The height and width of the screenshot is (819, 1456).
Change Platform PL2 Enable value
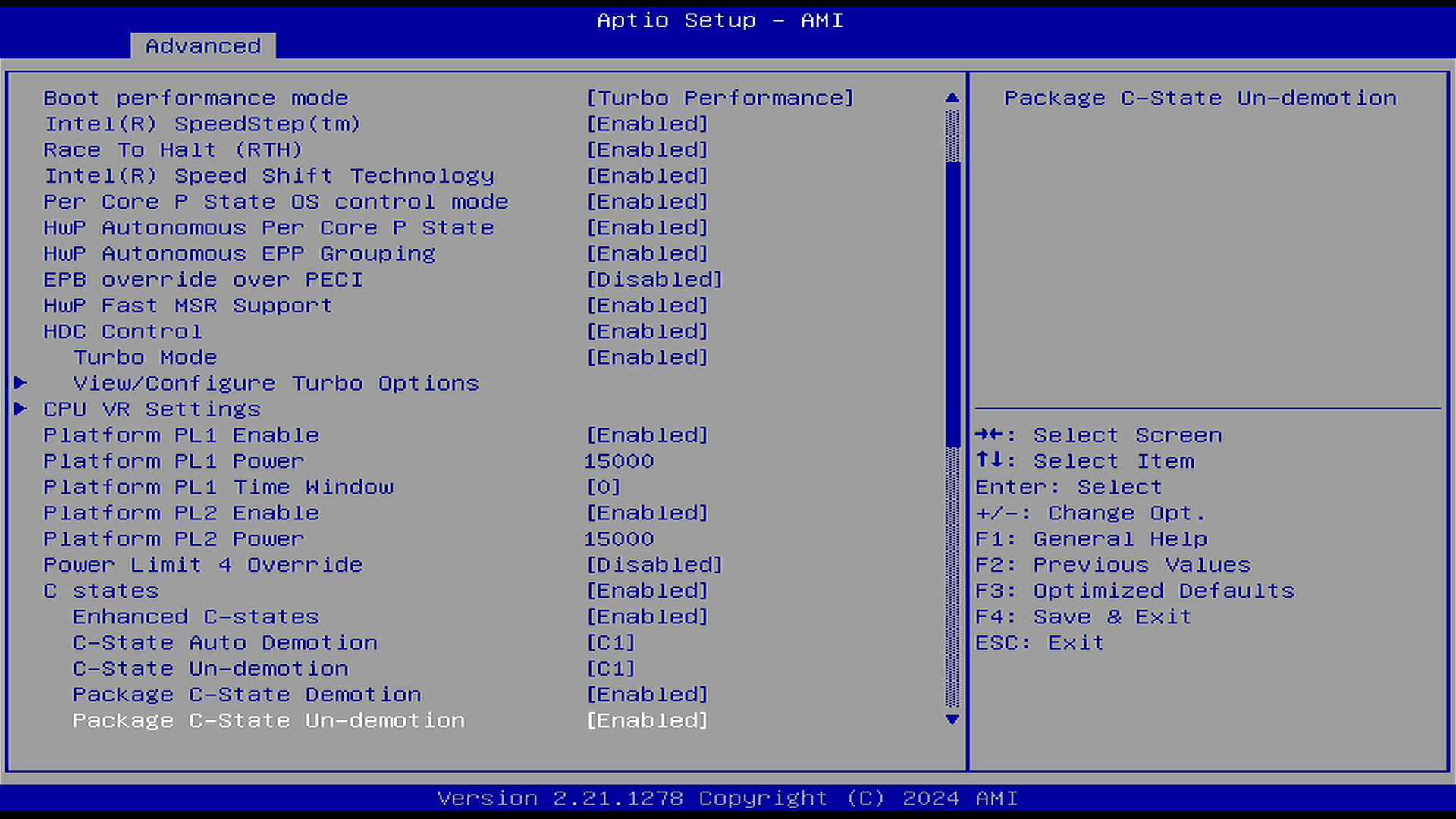[648, 513]
